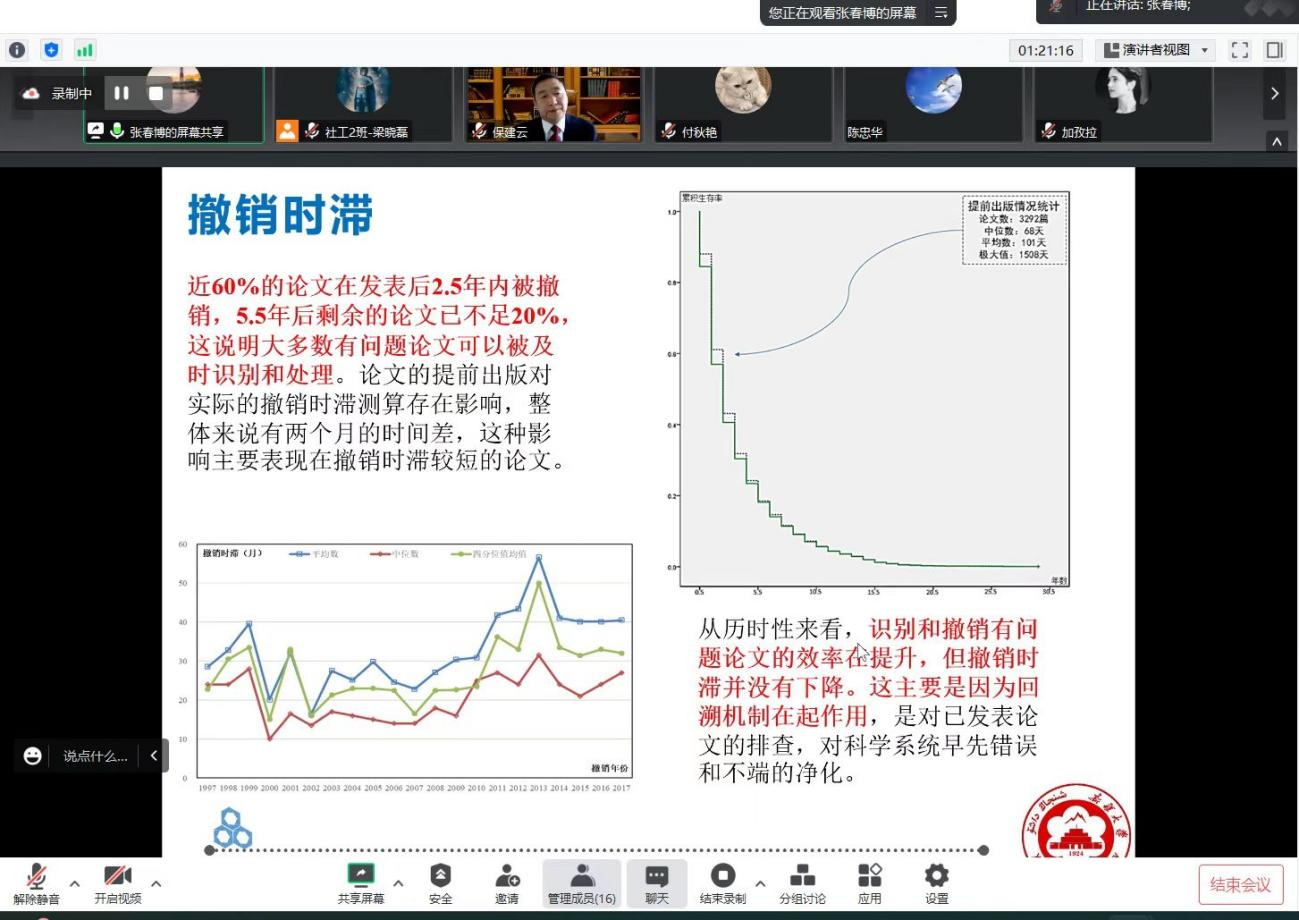Select 保建云's video thumbnail
Screen dimensions: 1299x920
(x=553, y=105)
